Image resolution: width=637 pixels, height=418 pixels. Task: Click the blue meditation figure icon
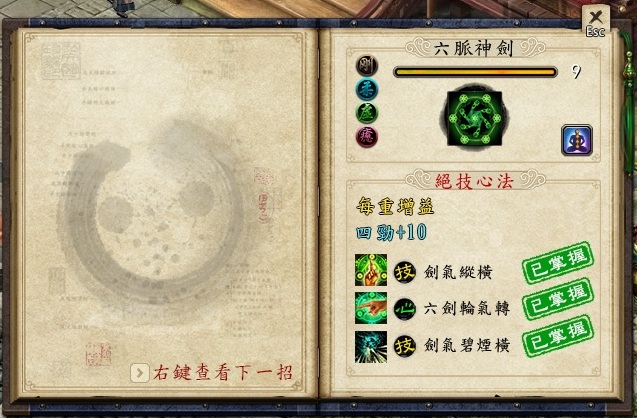[577, 140]
